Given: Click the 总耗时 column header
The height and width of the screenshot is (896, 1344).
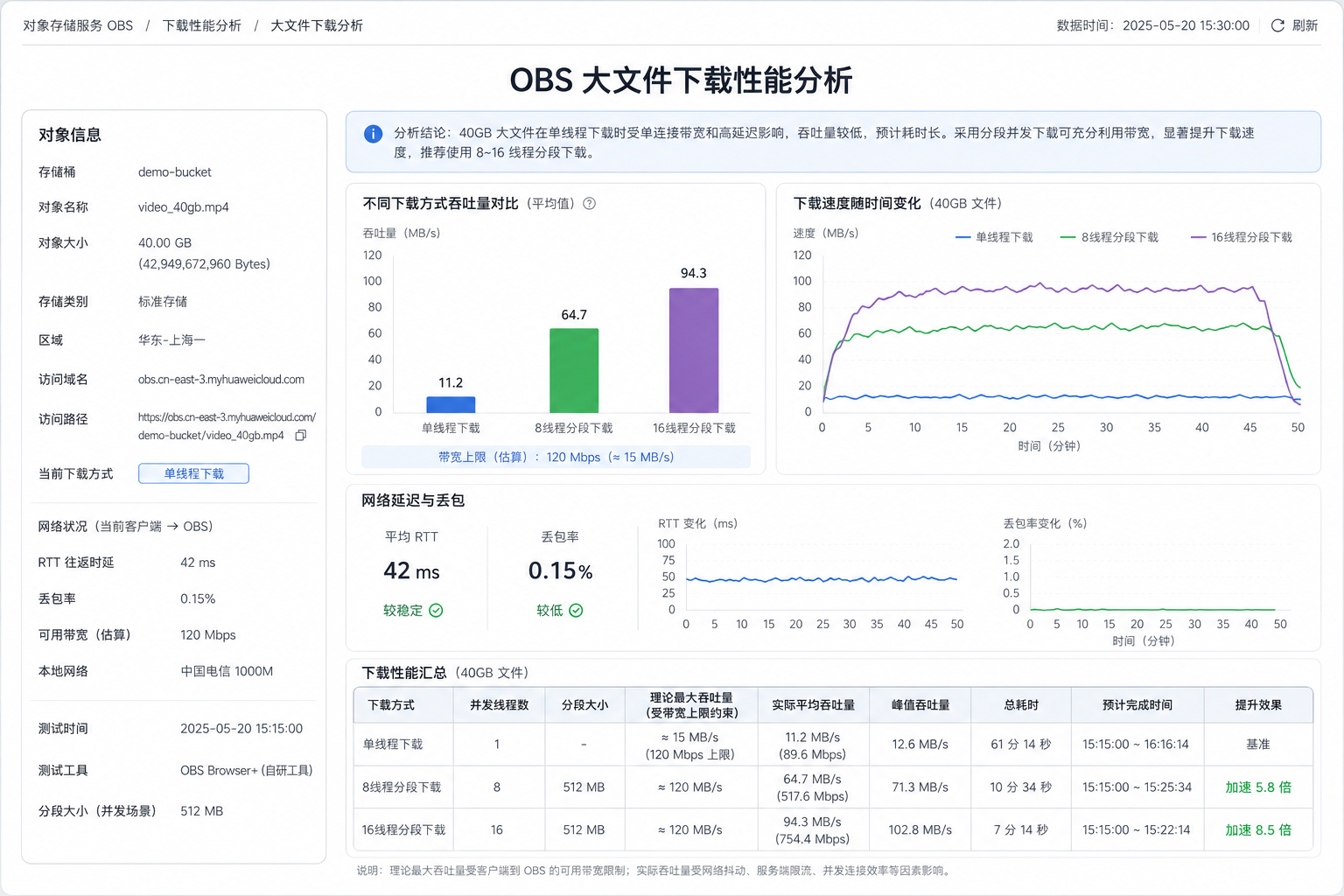Looking at the screenshot, I should (x=1021, y=704).
